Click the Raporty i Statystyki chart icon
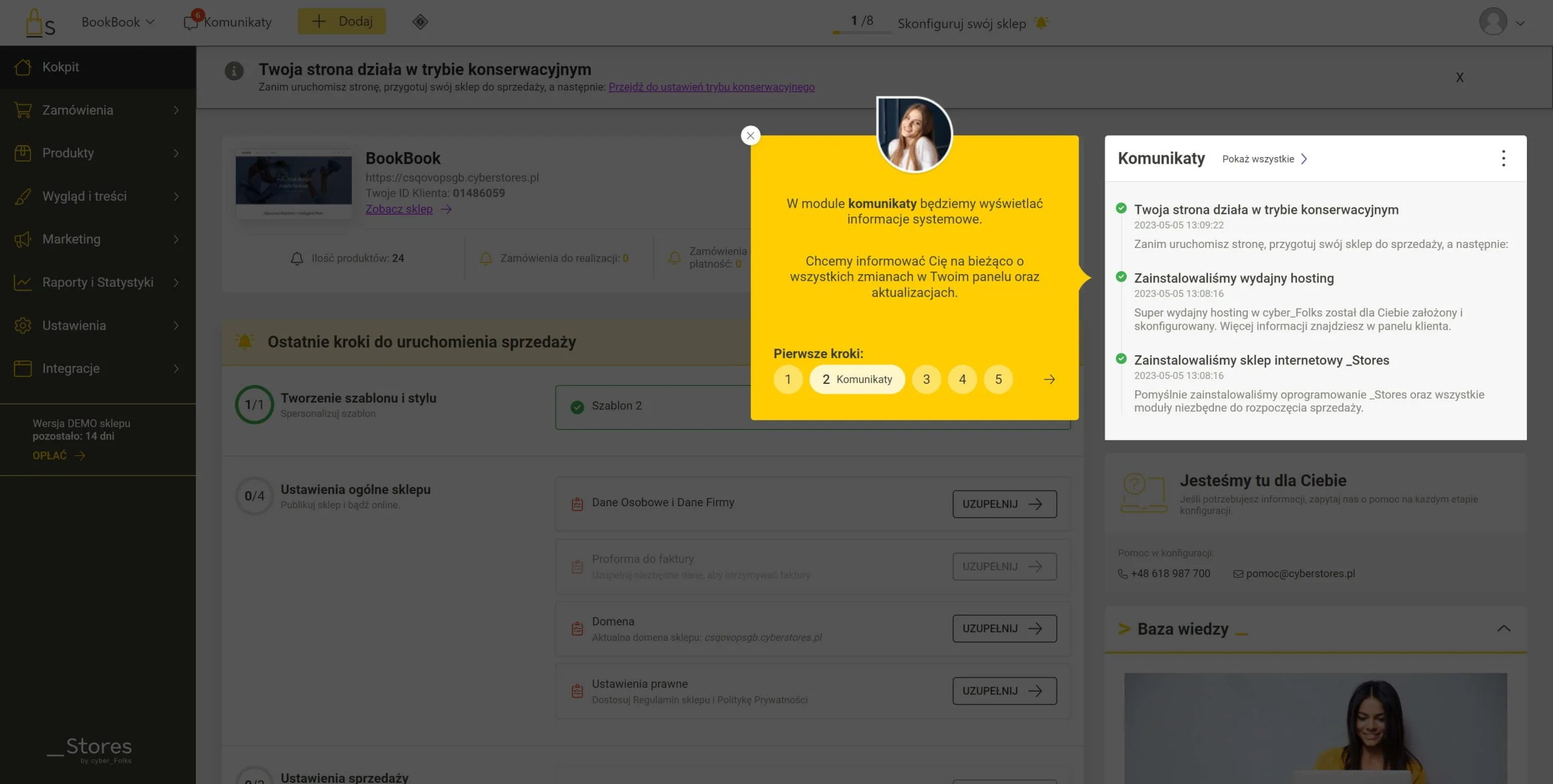Screen dimensions: 1553x784 pyautogui.click(x=23, y=282)
